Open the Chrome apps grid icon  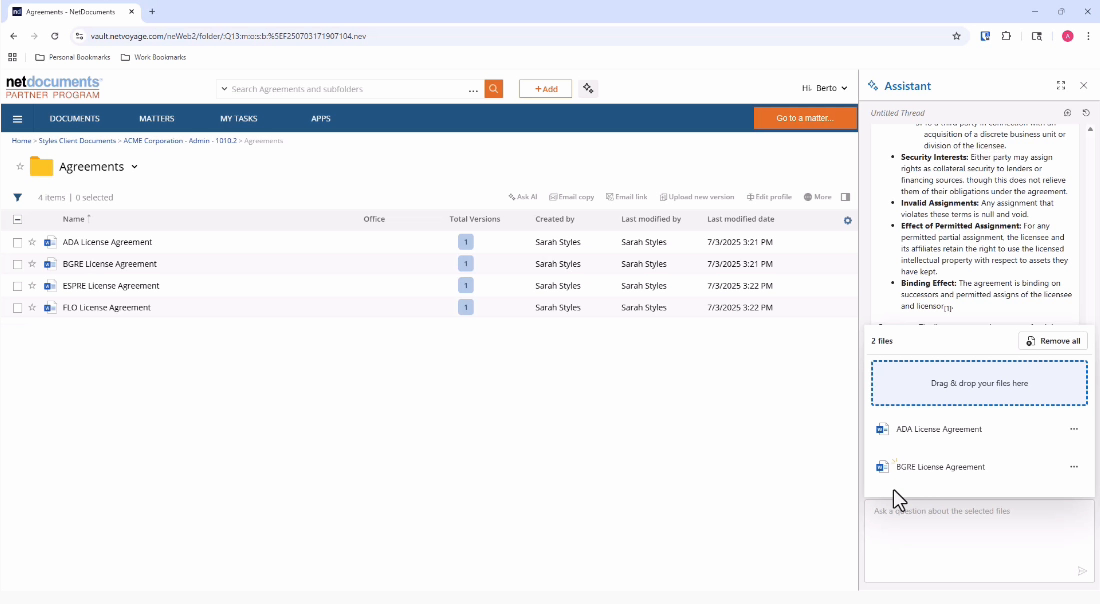click(x=12, y=58)
